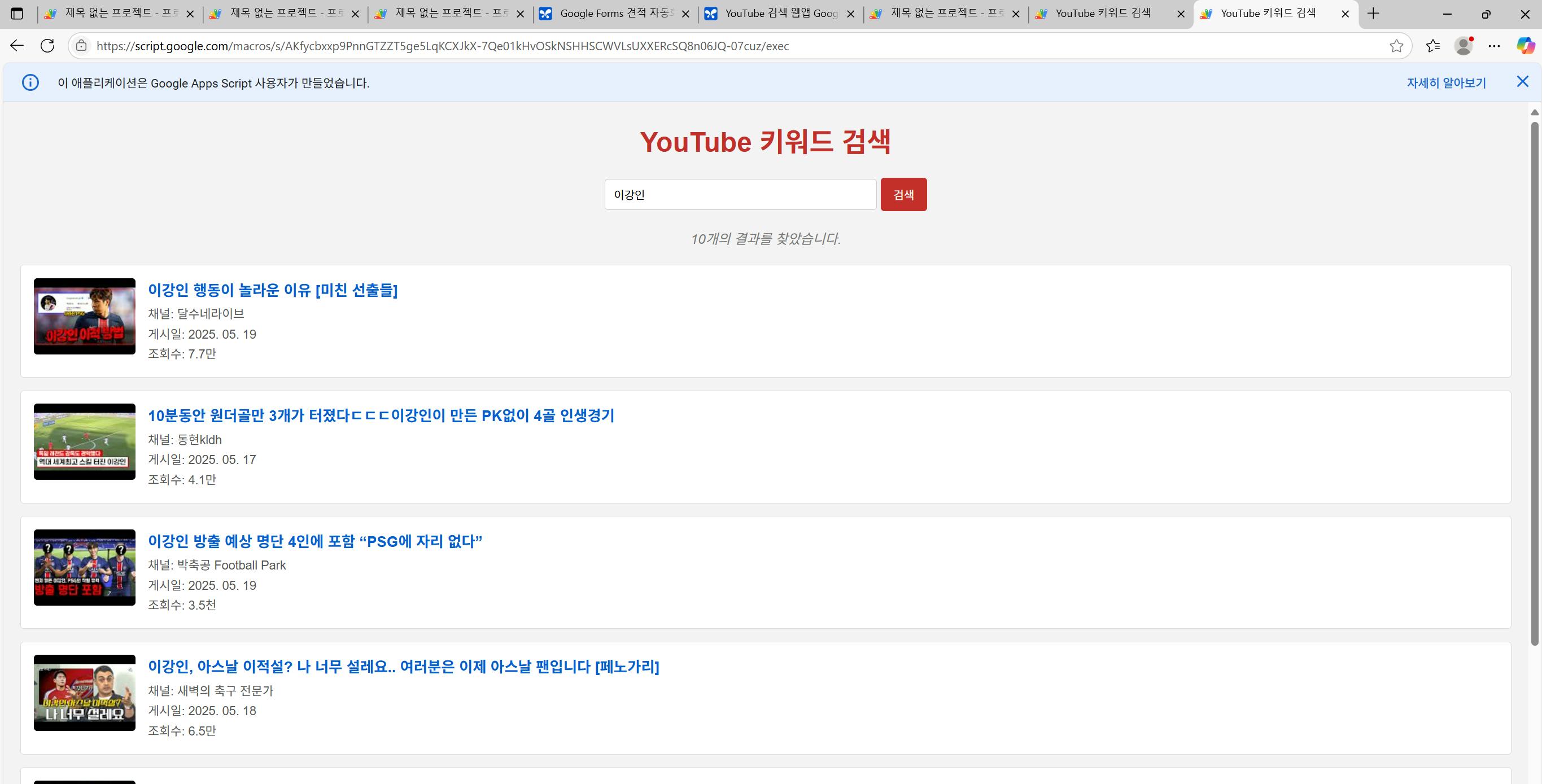Click thumbnail of 방출 명단 포함 video

pyautogui.click(x=84, y=567)
